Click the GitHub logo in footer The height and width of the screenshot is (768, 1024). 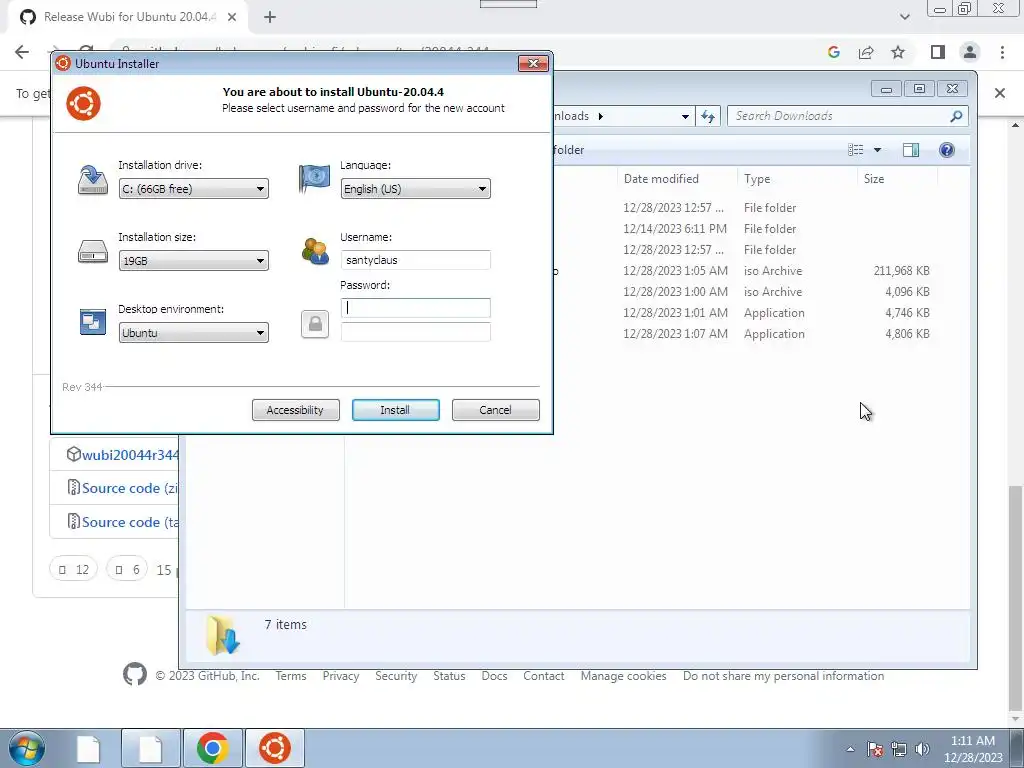pyautogui.click(x=135, y=675)
